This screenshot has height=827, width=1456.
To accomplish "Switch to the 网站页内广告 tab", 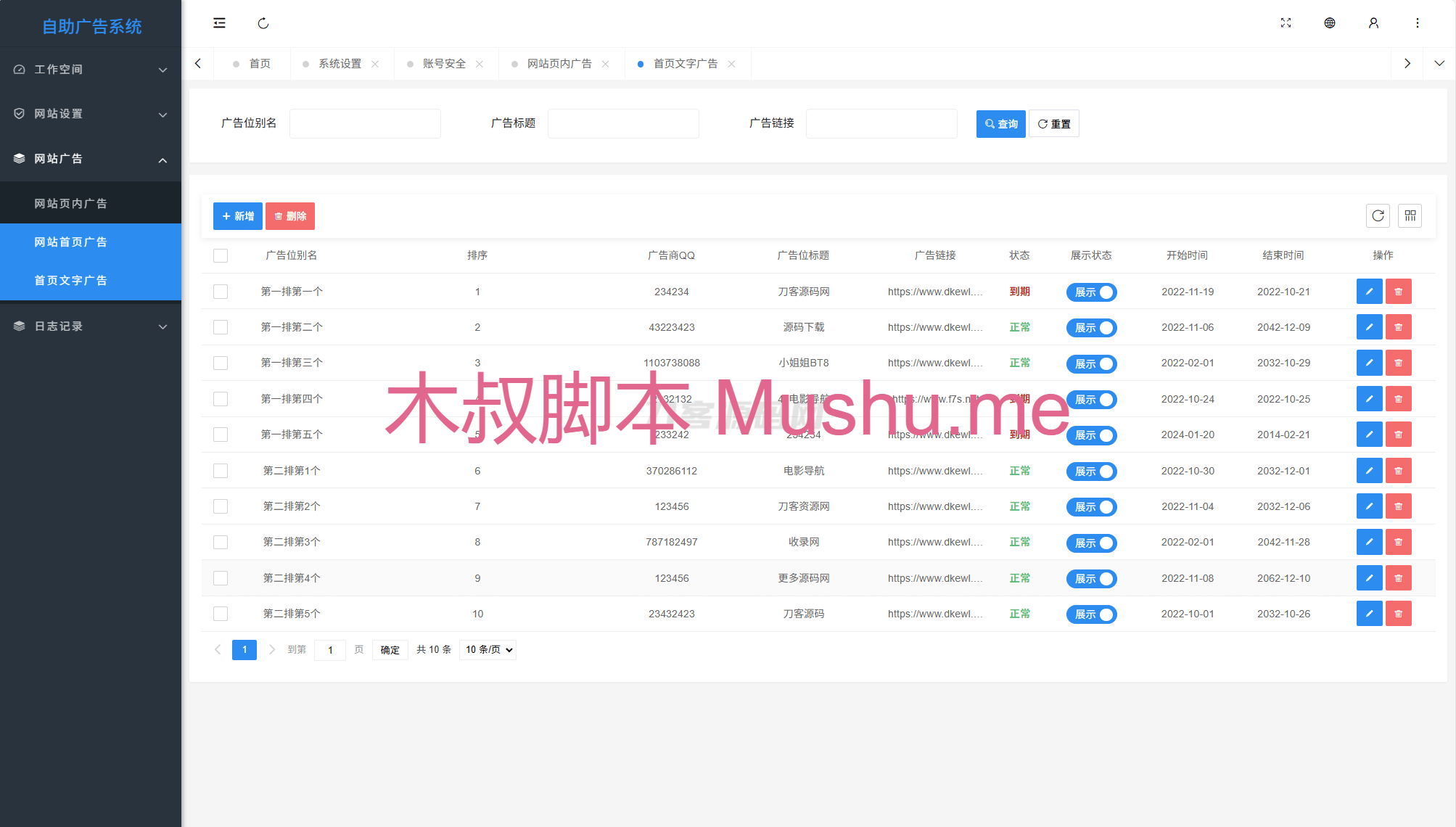I will [559, 63].
